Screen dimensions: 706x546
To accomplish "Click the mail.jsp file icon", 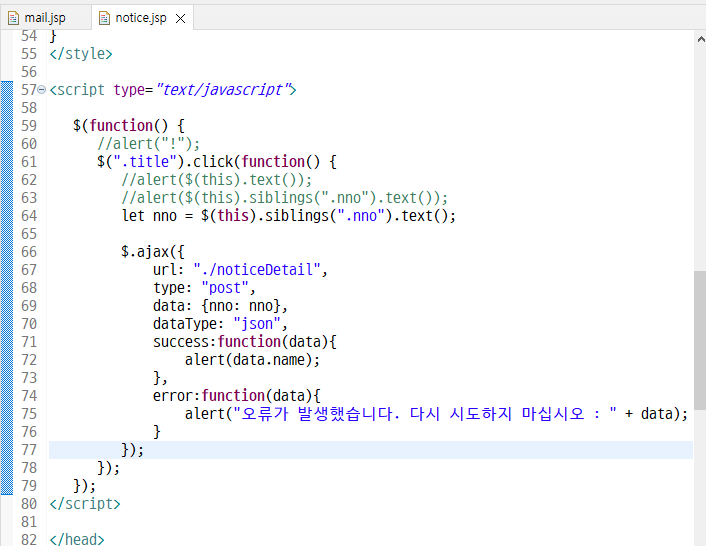I will tap(14, 18).
